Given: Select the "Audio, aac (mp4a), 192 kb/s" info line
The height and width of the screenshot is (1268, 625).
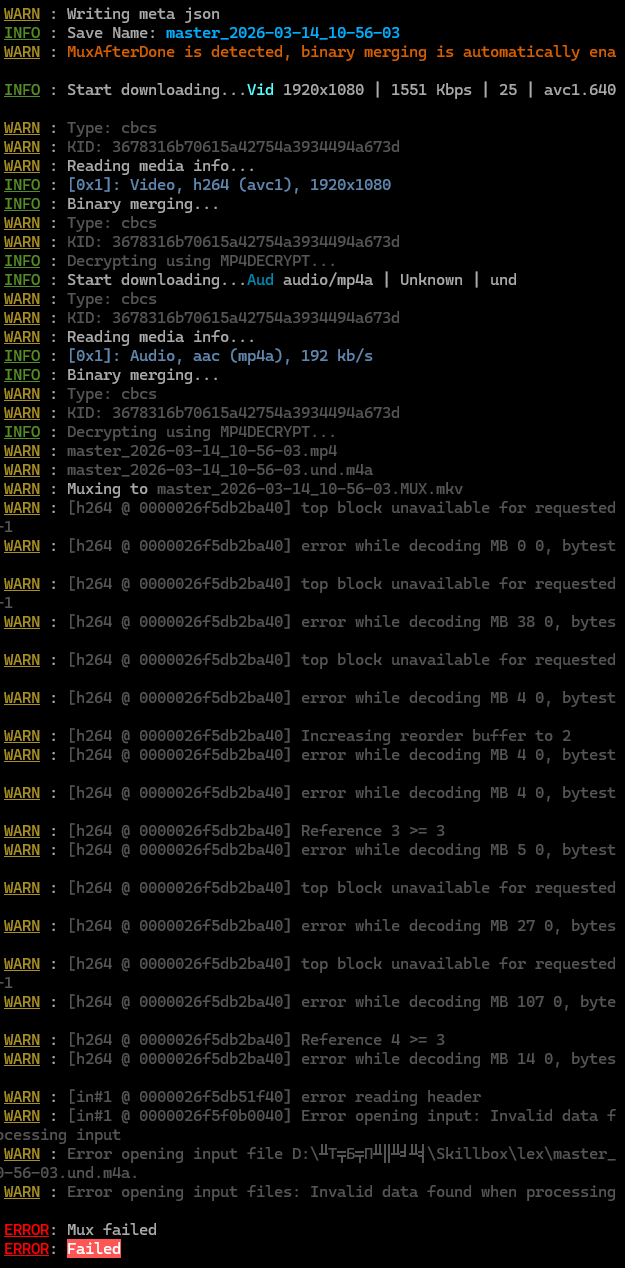Looking at the screenshot, I should pyautogui.click(x=220, y=356).
